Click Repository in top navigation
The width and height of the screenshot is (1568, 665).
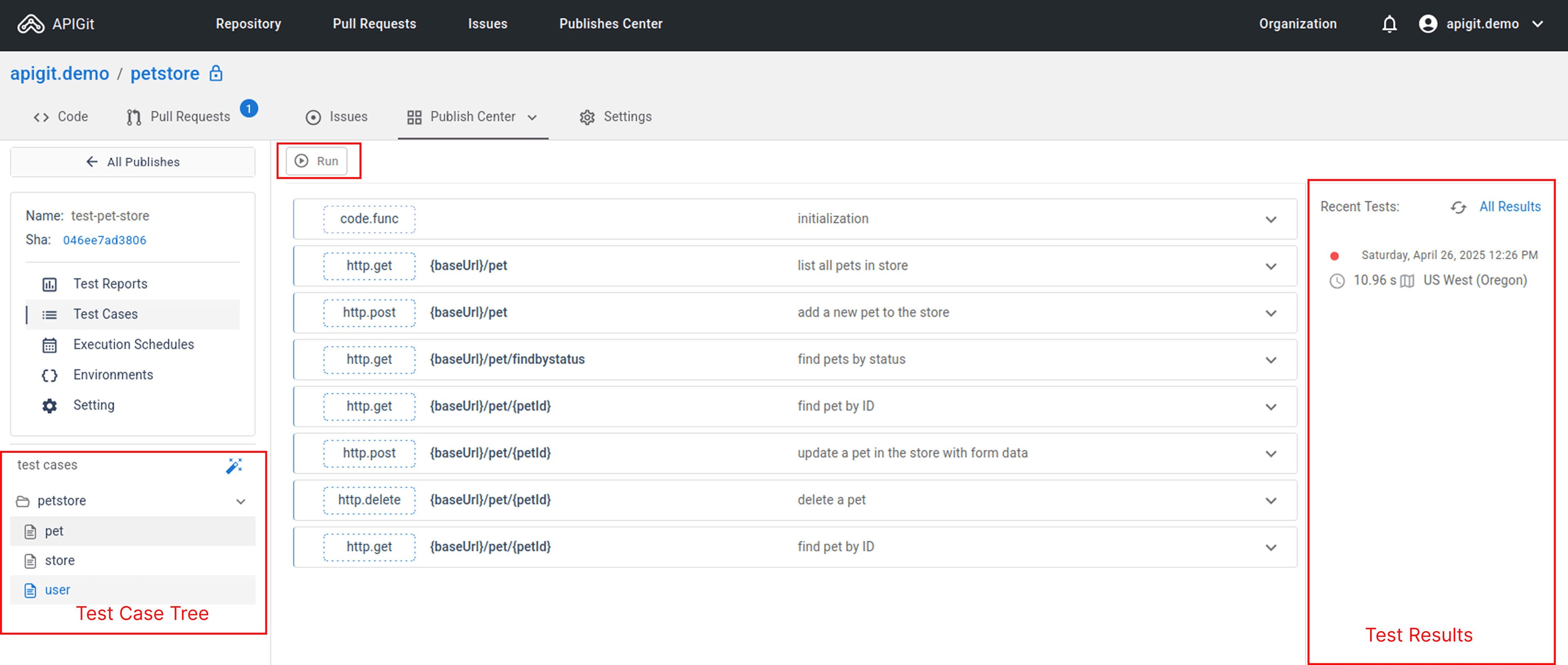click(x=248, y=24)
